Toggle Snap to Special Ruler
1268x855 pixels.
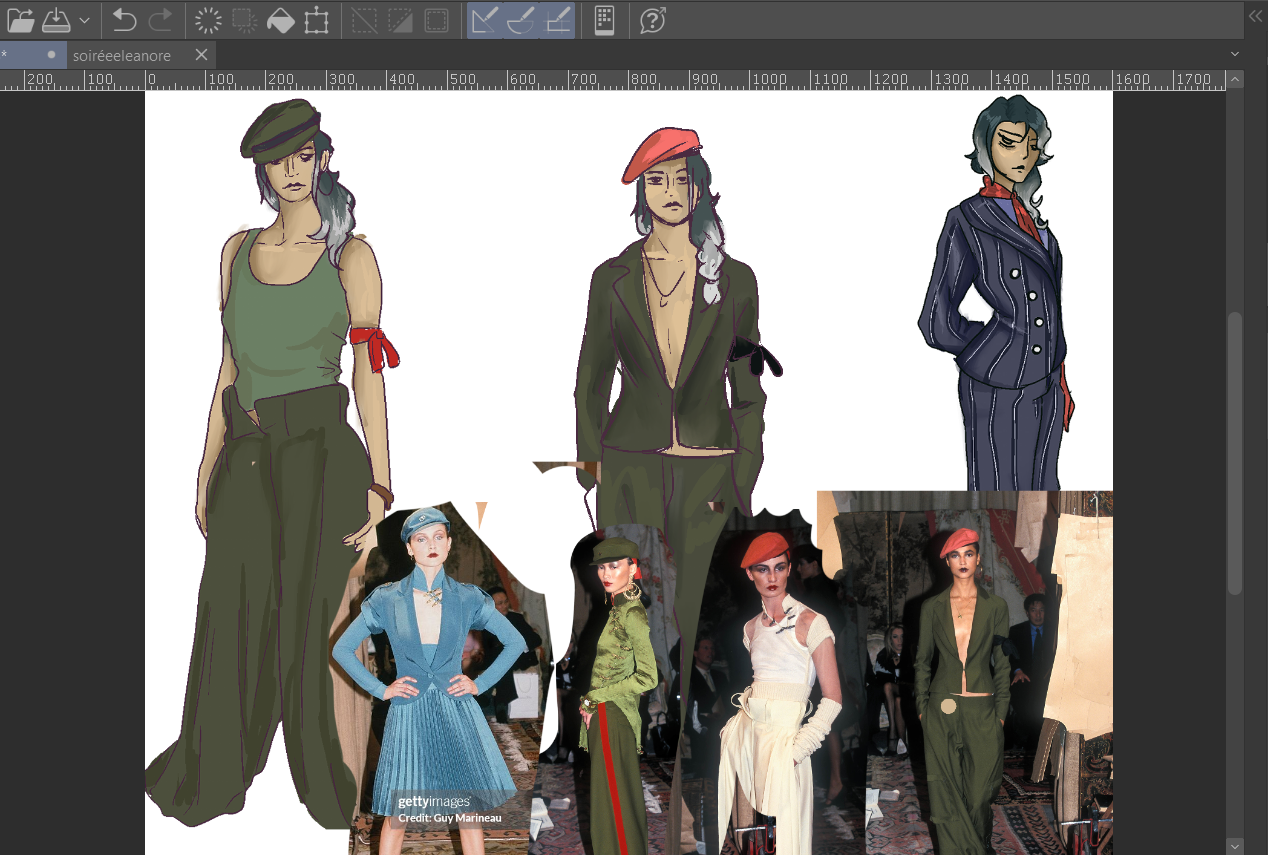[x=521, y=20]
